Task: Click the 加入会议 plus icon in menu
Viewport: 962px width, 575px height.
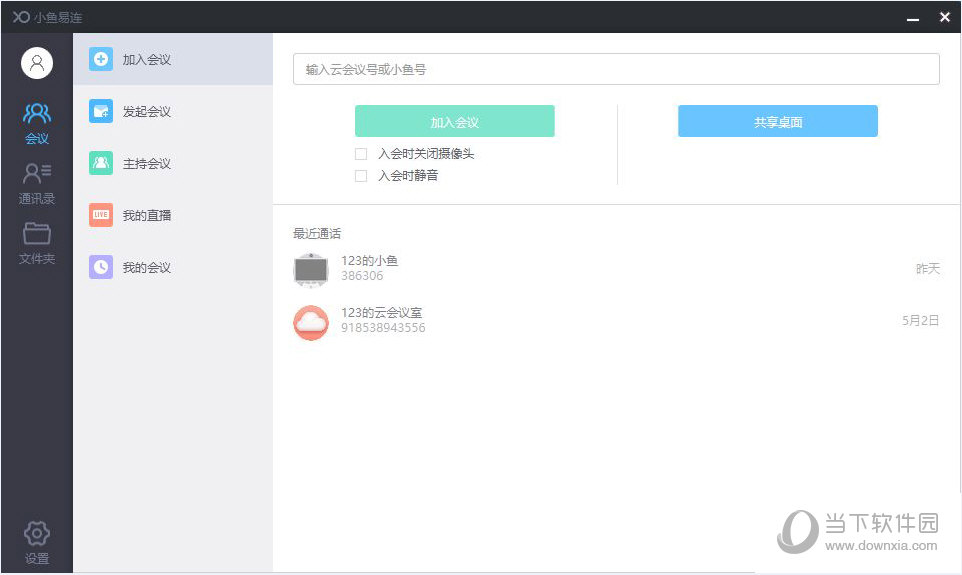Action: coord(101,60)
